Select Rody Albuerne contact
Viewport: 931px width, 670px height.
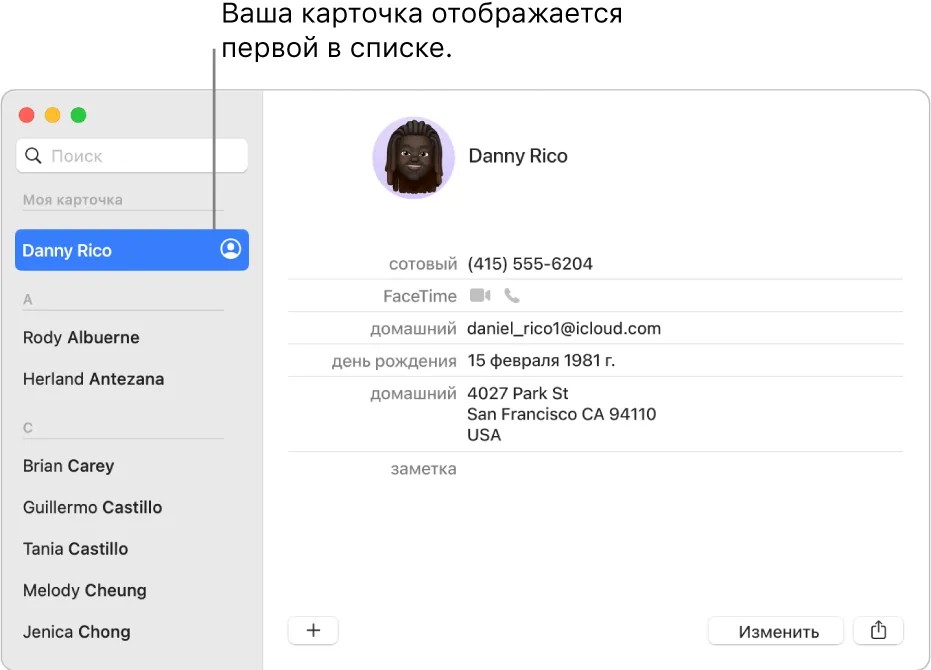pyautogui.click(x=81, y=337)
